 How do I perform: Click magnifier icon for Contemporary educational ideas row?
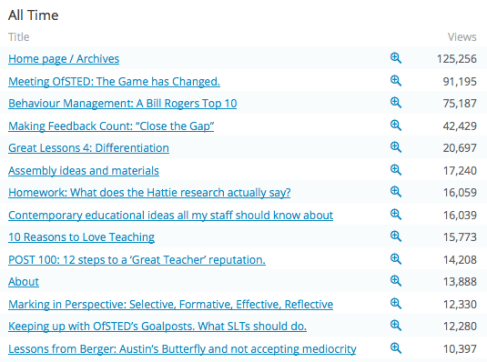coord(396,214)
